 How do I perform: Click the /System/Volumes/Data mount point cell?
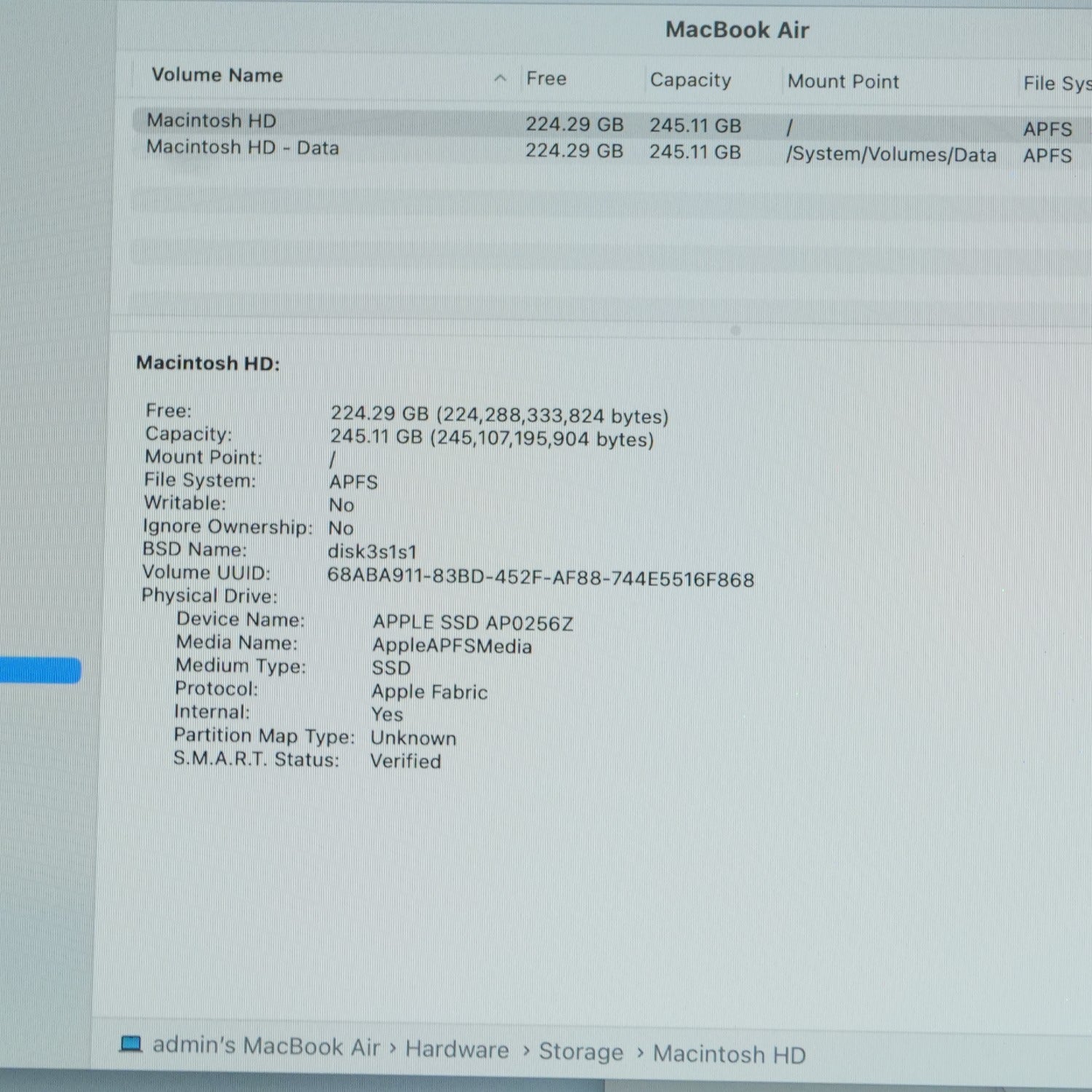coord(891,154)
